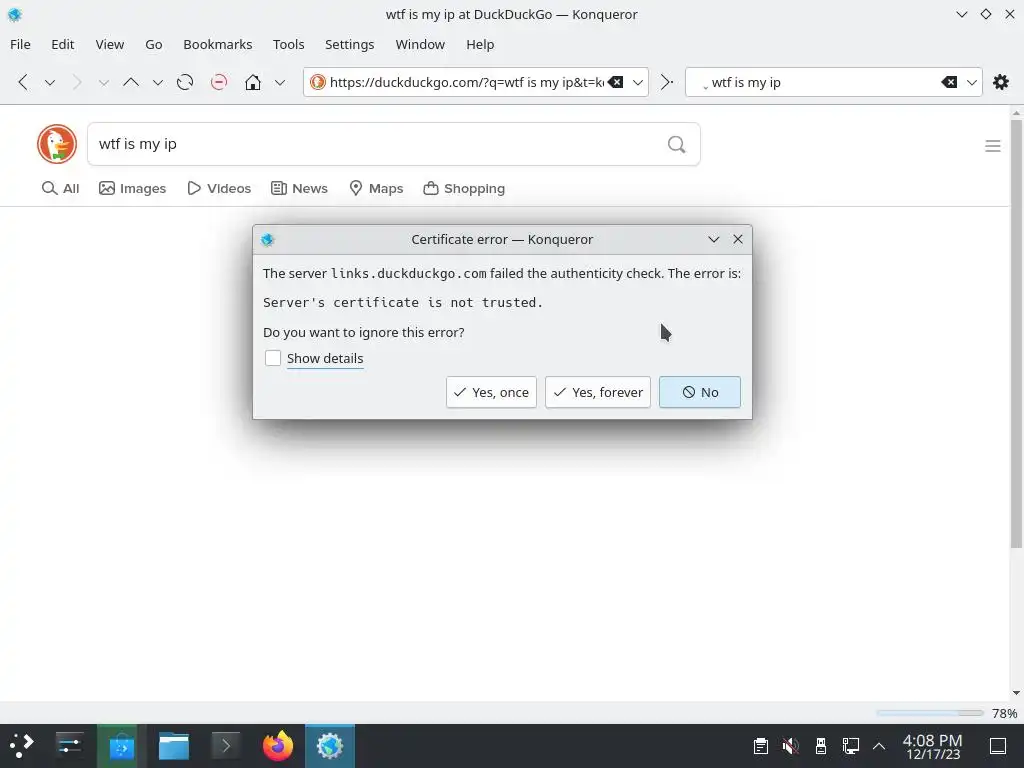Go back with the Back arrow
1024x768 pixels.
pos(23,82)
